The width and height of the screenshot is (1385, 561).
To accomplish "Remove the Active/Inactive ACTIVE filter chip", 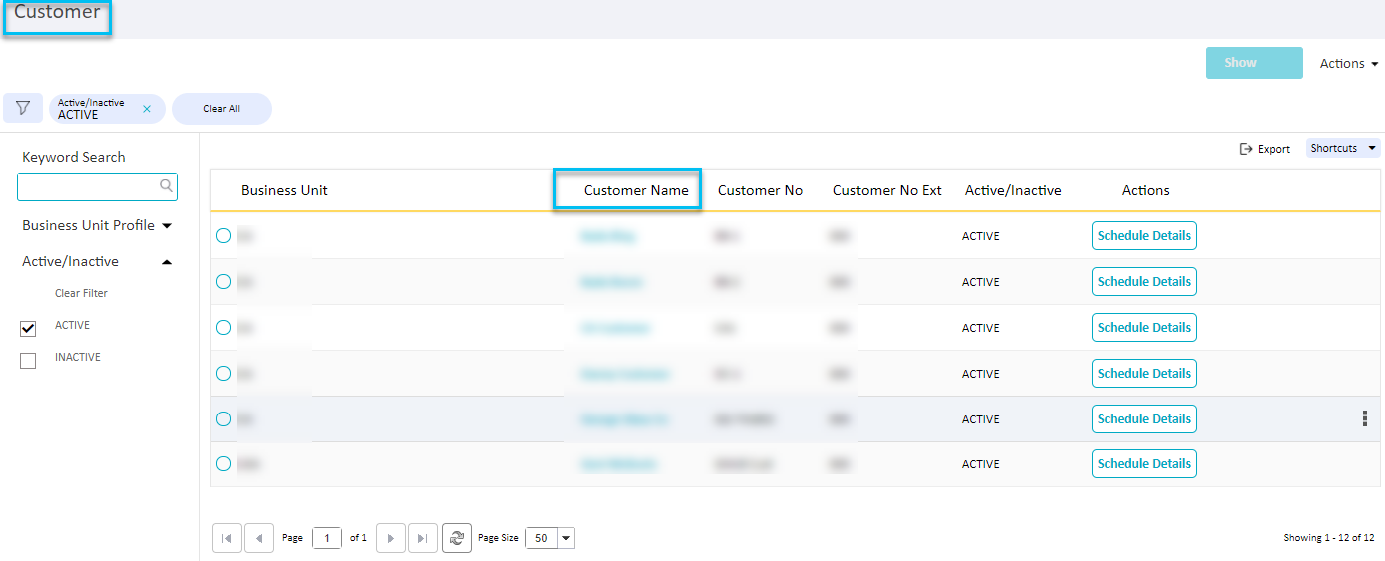I will (147, 109).
